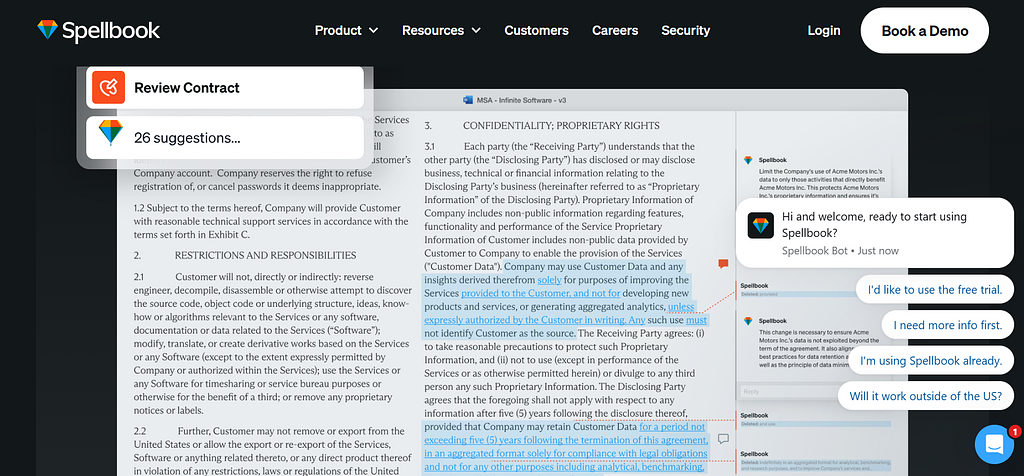This screenshot has width=1024, height=476.
Task: Choose "I need more info first." reply
Action: pos(948,325)
